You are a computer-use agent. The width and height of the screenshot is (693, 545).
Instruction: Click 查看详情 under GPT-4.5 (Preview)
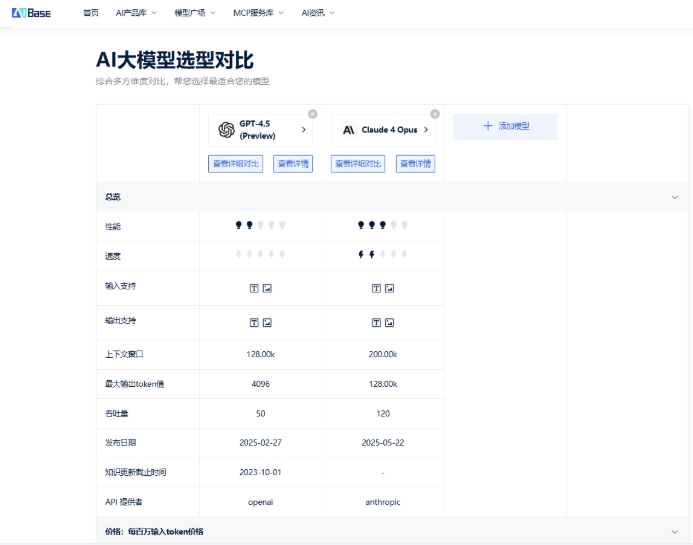click(x=293, y=164)
